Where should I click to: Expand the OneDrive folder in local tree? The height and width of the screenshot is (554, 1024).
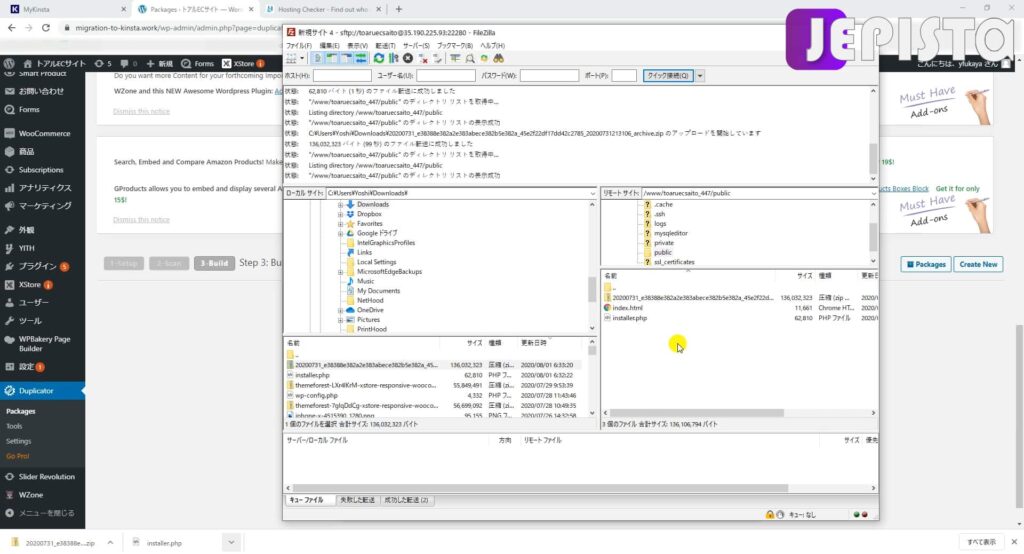pos(340,310)
